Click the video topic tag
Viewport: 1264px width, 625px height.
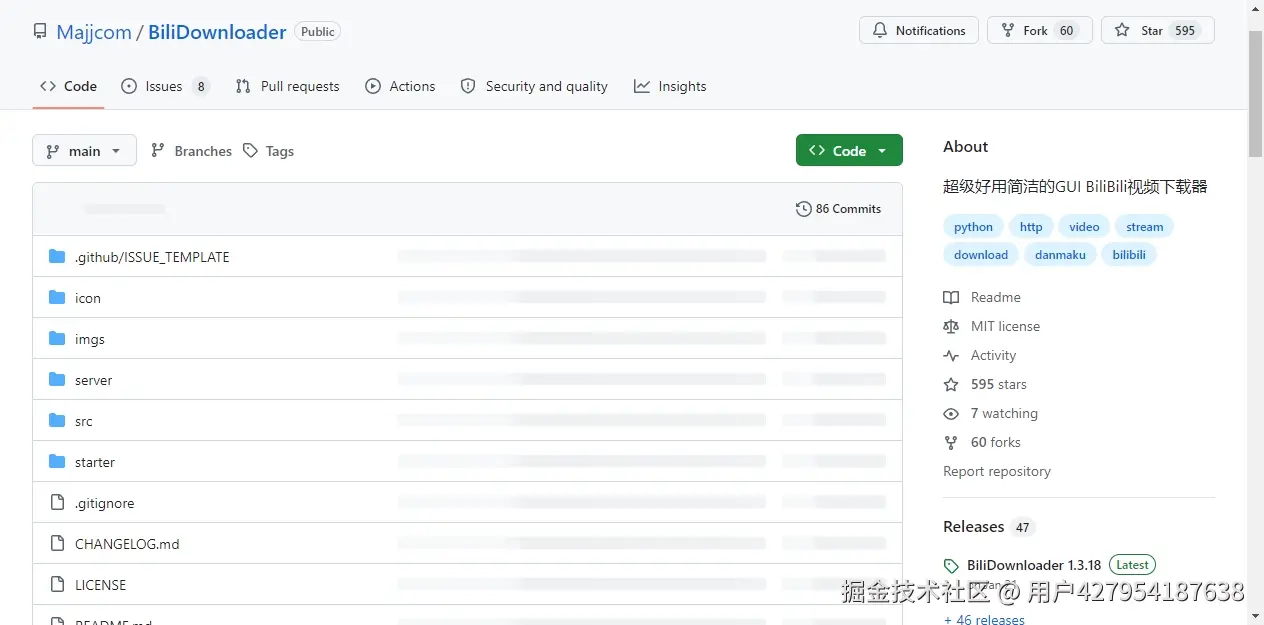pyautogui.click(x=1084, y=227)
